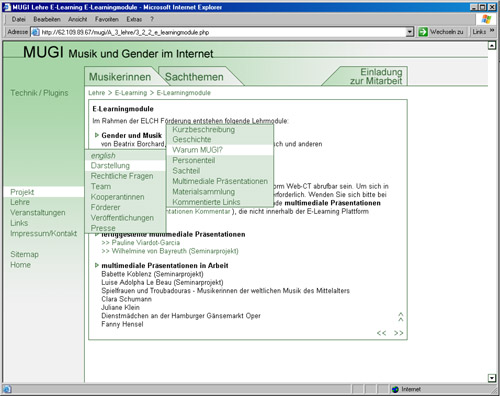
Task: Click the Einladung zur Mitarbeit link
Action: [x=376, y=76]
